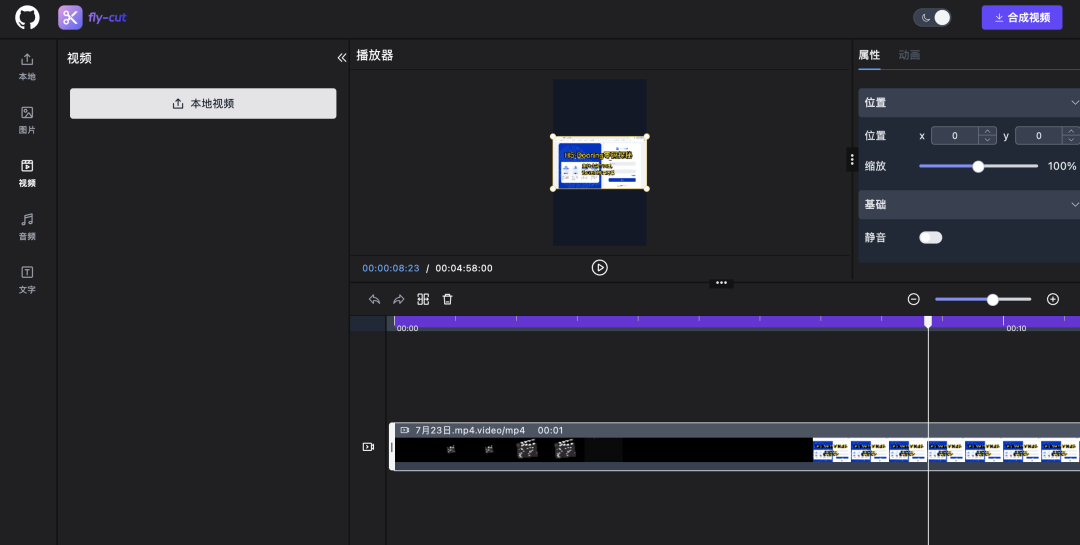Zoom in the timeline
Viewport: 1080px width, 545px height.
pos(1052,299)
